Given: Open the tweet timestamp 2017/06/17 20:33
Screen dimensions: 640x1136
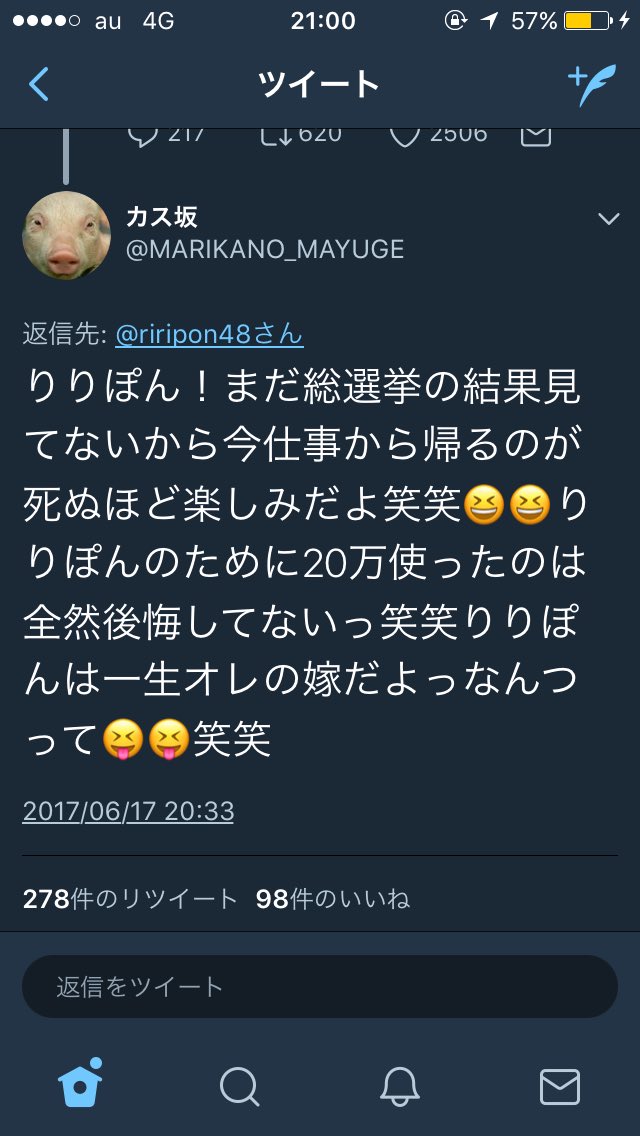Looking at the screenshot, I should pyautogui.click(x=128, y=811).
